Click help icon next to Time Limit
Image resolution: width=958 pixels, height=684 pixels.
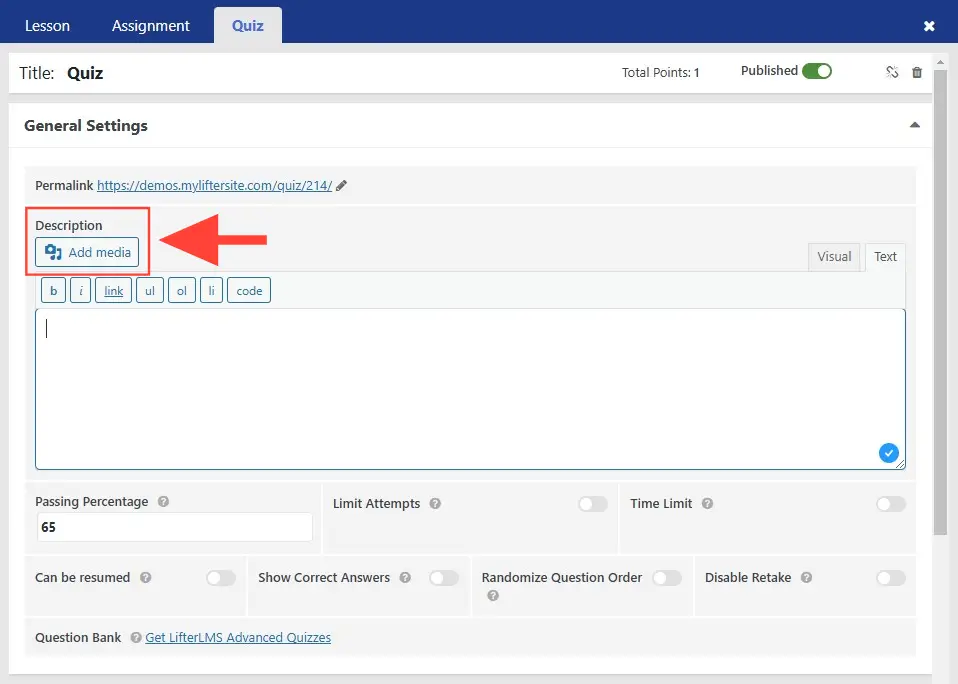[707, 504]
